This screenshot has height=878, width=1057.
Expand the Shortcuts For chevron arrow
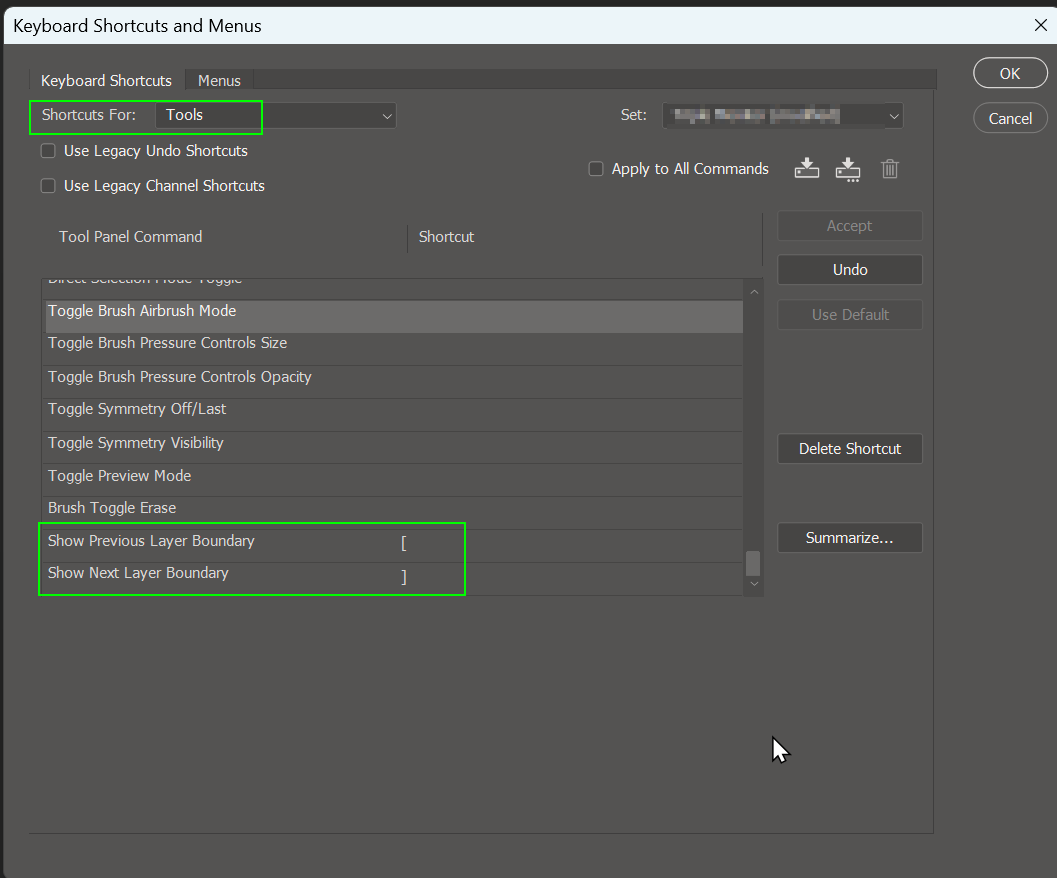click(387, 116)
